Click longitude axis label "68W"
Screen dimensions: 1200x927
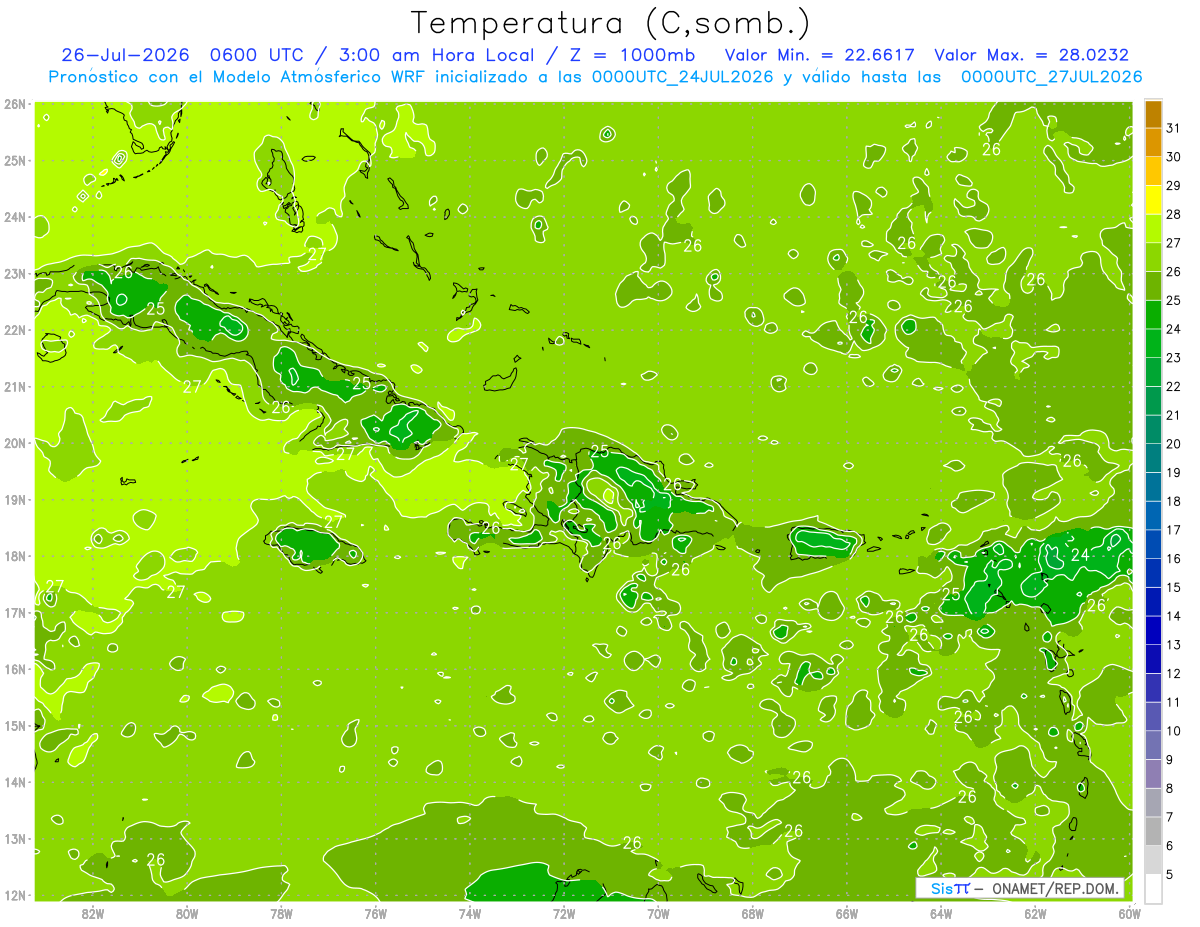(752, 913)
